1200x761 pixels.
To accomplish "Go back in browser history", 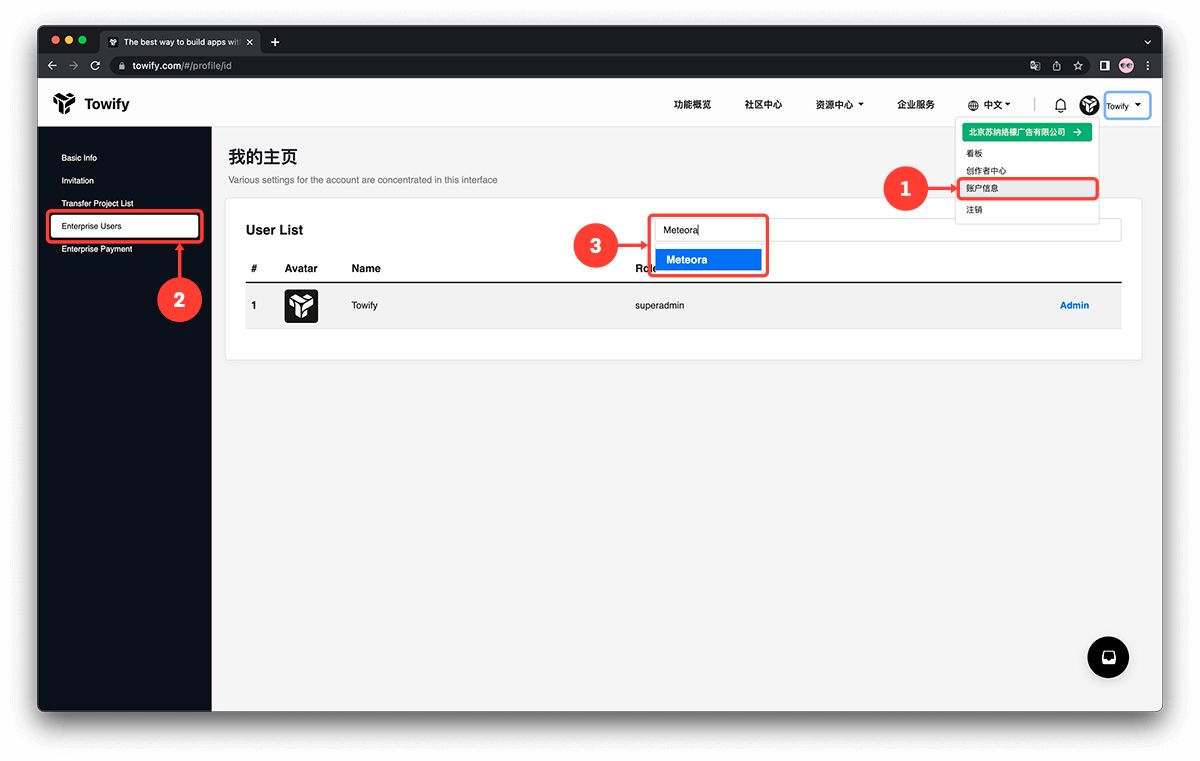I will click(x=52, y=66).
